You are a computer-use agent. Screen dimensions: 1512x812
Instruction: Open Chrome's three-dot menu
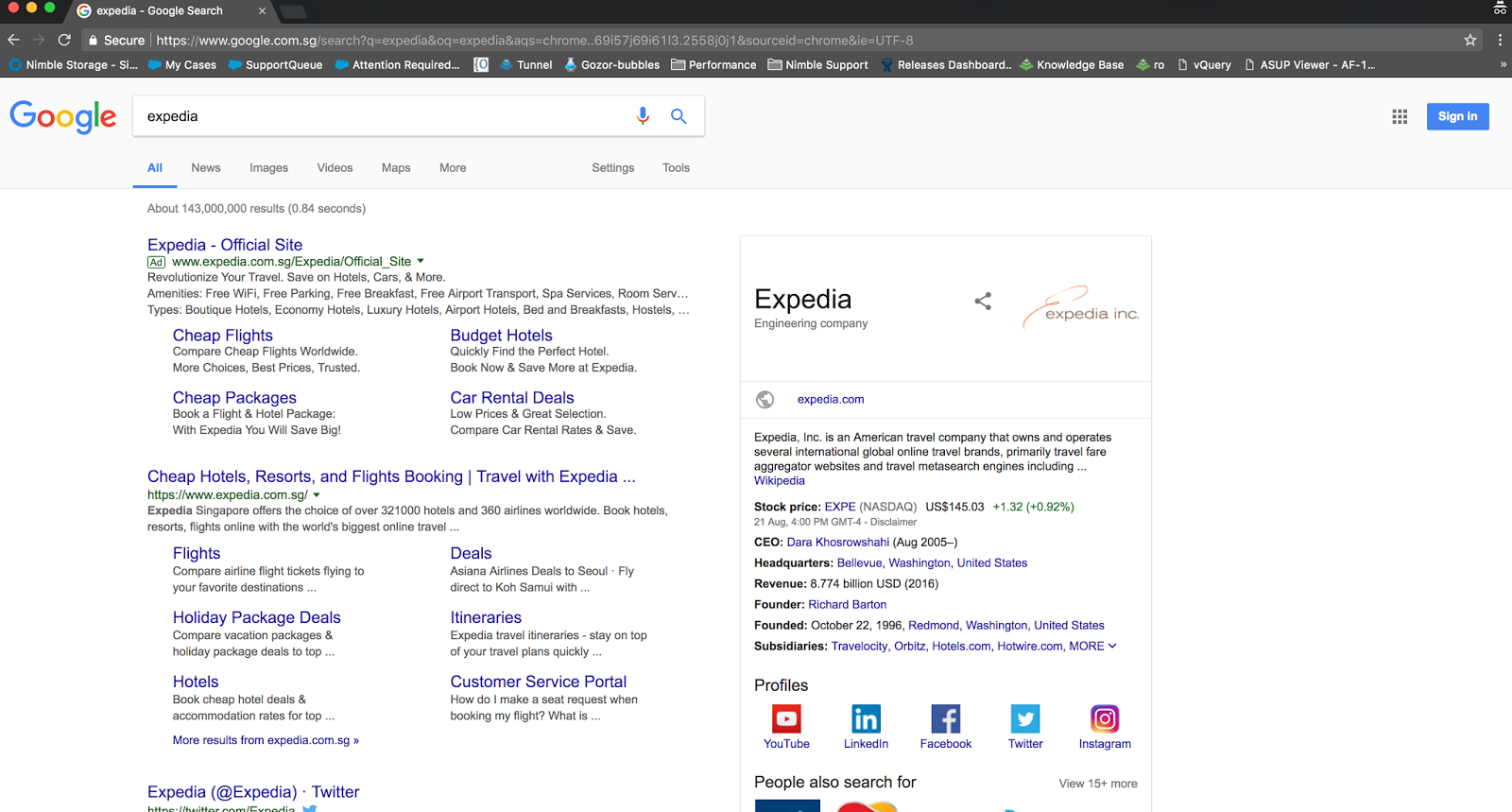point(1500,40)
